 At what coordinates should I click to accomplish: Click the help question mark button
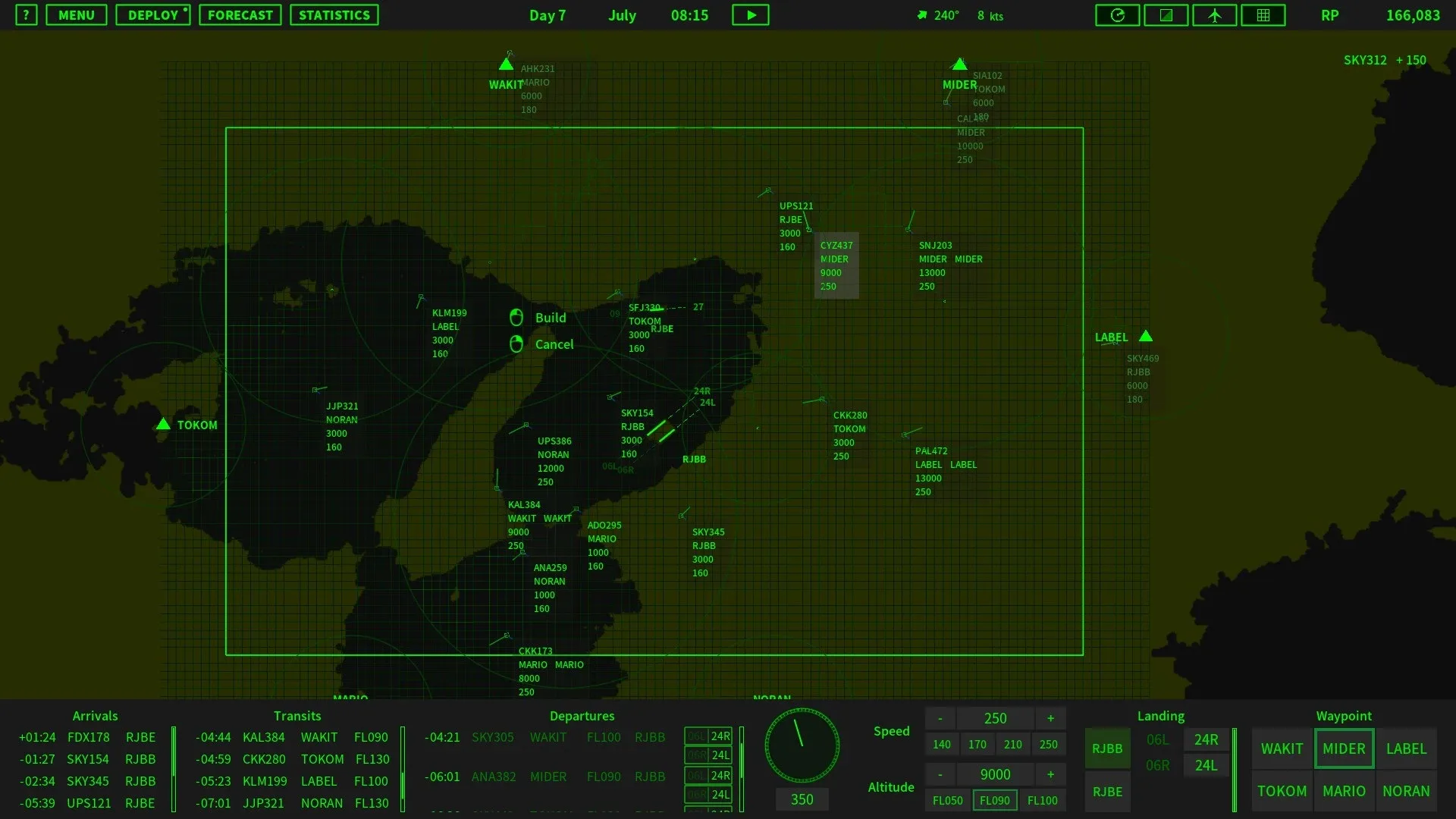(x=26, y=15)
